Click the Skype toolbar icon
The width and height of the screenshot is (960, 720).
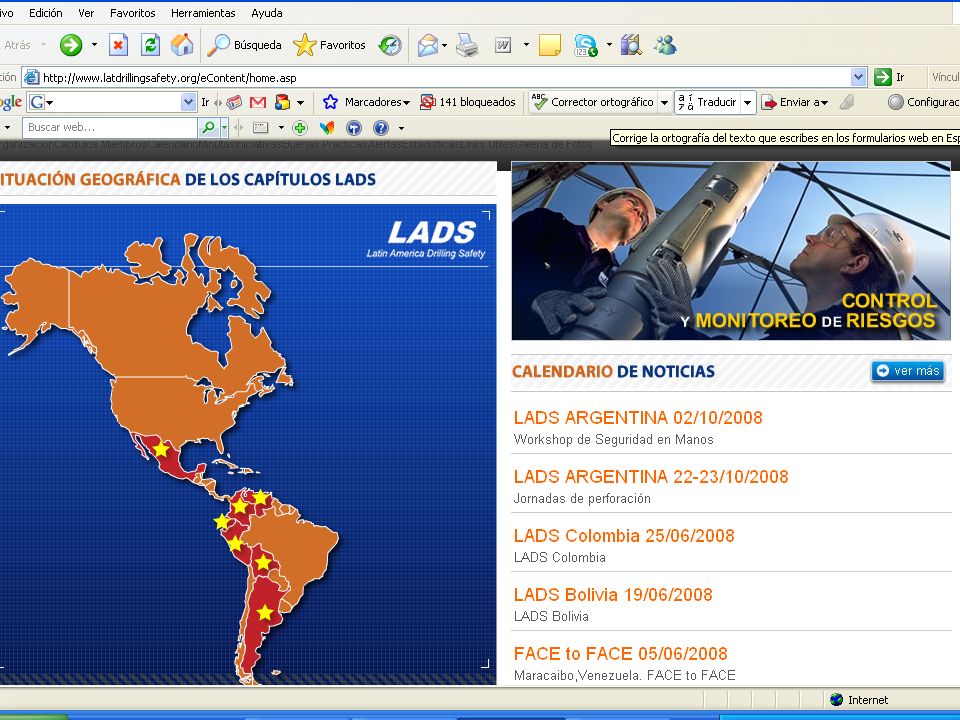[586, 45]
